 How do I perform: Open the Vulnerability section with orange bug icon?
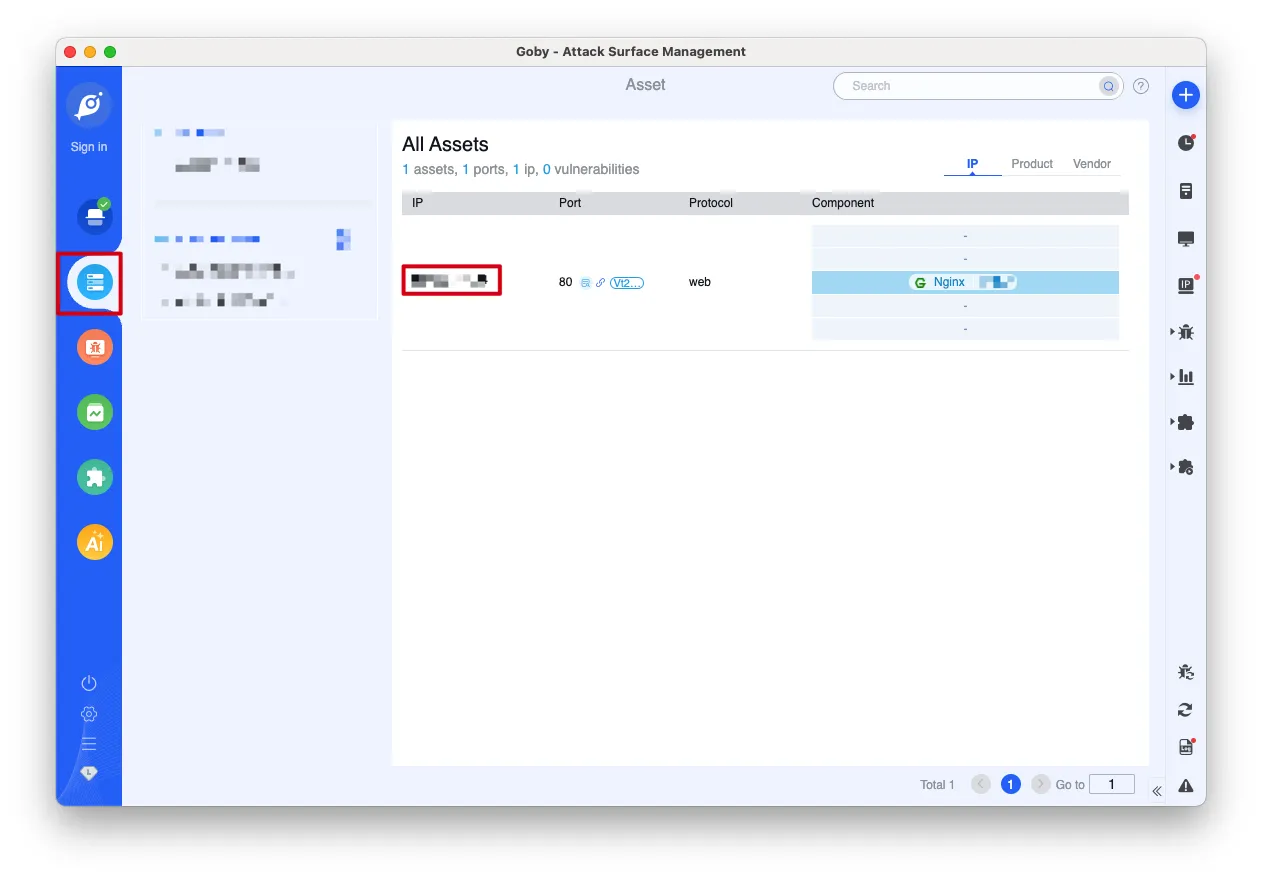95,348
